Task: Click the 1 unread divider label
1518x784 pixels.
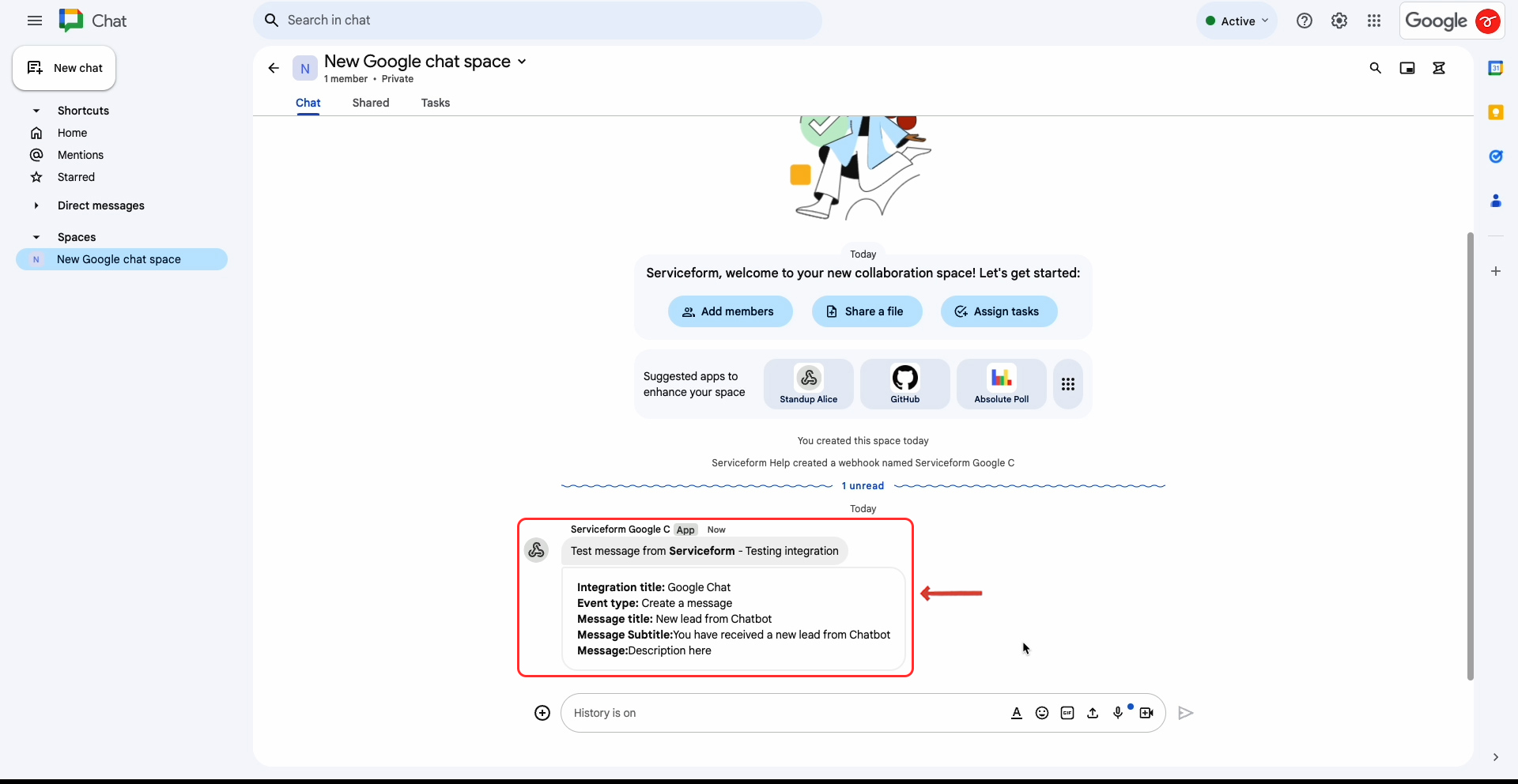Action: 863,486
